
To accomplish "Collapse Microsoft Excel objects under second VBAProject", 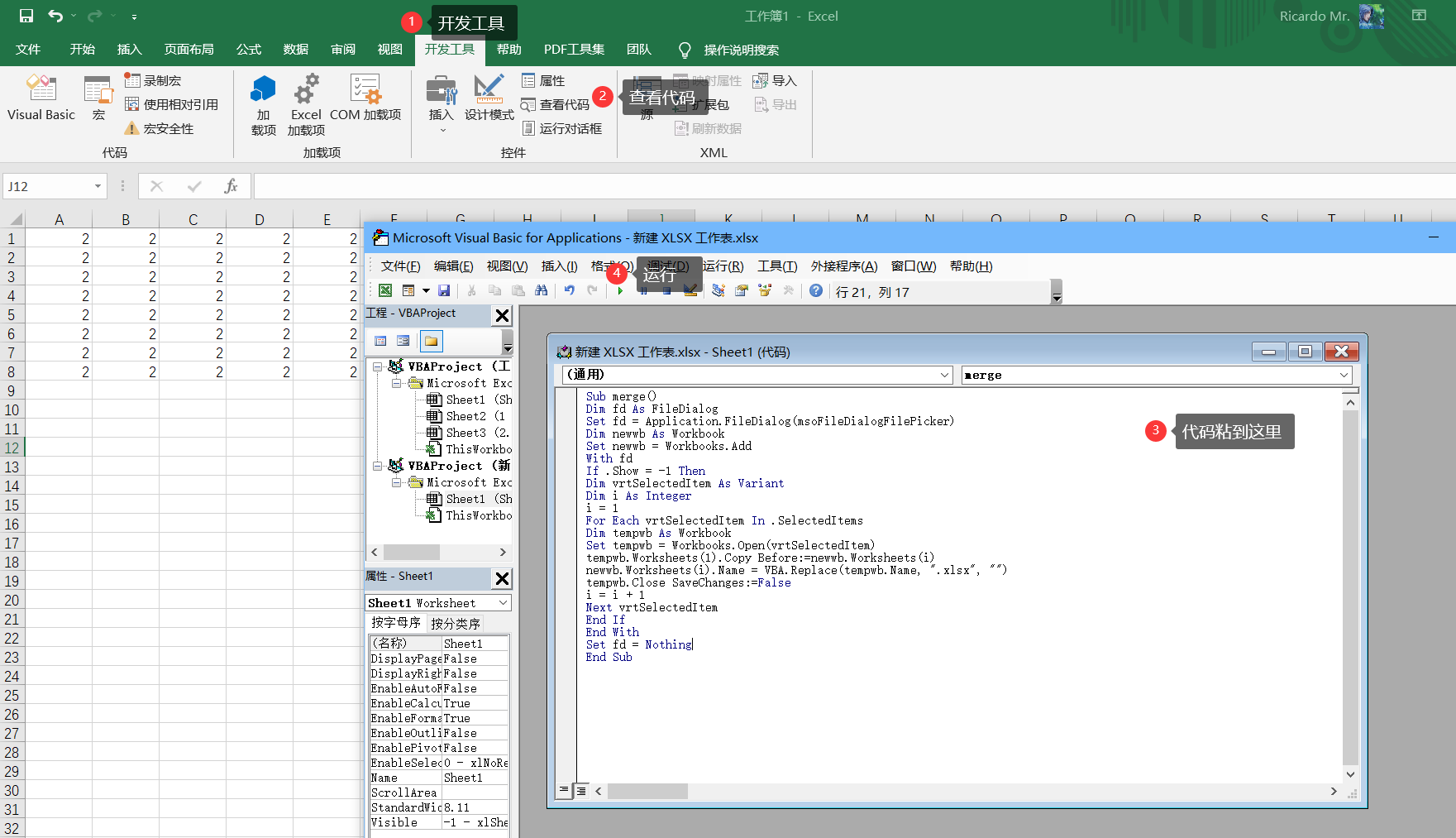I will tap(396, 482).
